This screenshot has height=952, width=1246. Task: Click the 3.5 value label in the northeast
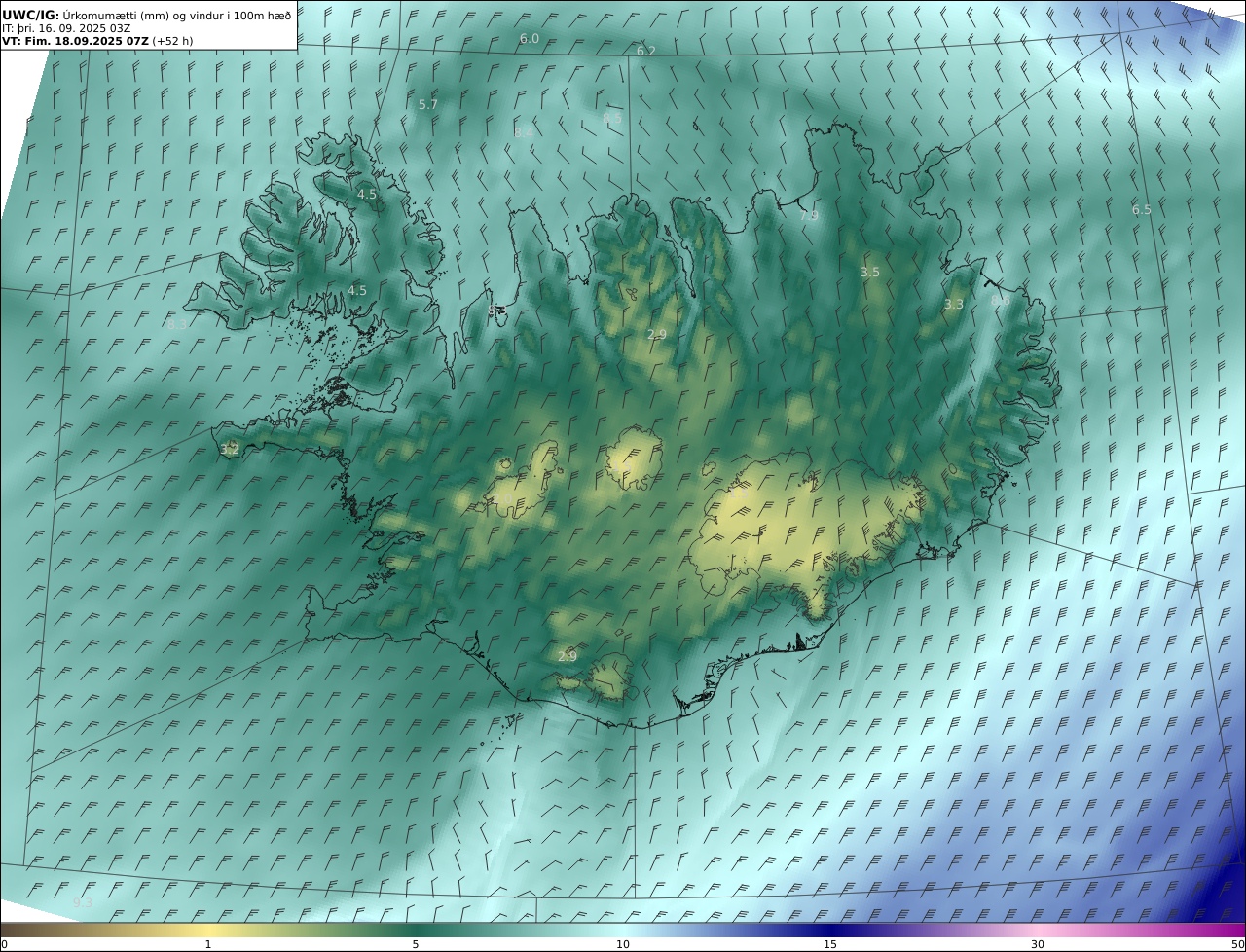click(870, 273)
